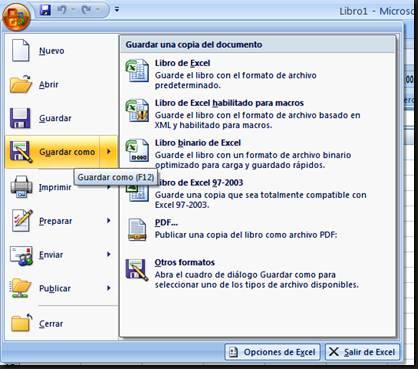Click the Guardar como disk-and-pencil icon
The width and height of the screenshot is (418, 369).
[x=21, y=152]
